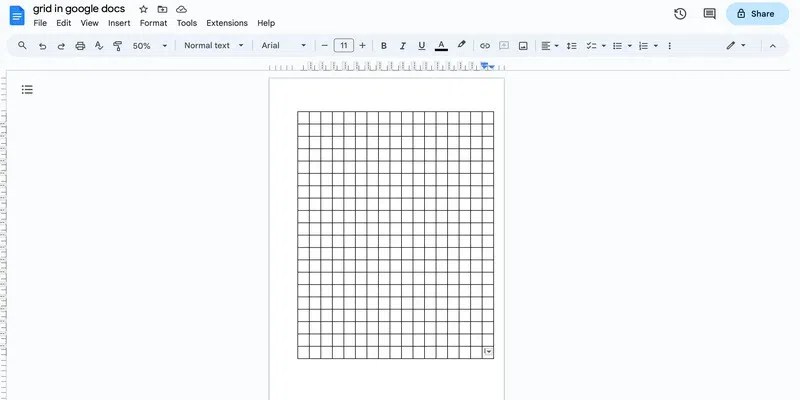Viewport: 800px width, 400px height.
Task: Click the Share button
Action: point(757,14)
